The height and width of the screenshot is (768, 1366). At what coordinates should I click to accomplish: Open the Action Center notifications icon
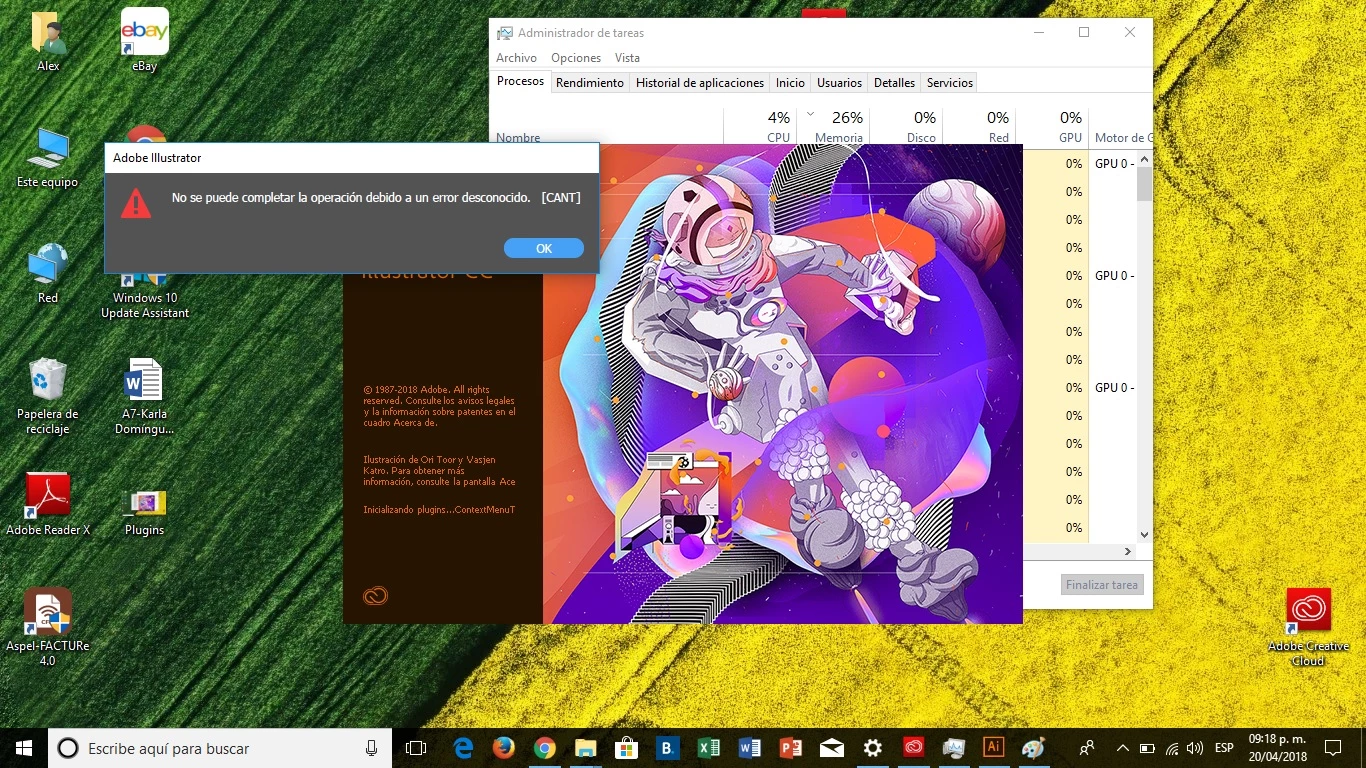[1332, 748]
